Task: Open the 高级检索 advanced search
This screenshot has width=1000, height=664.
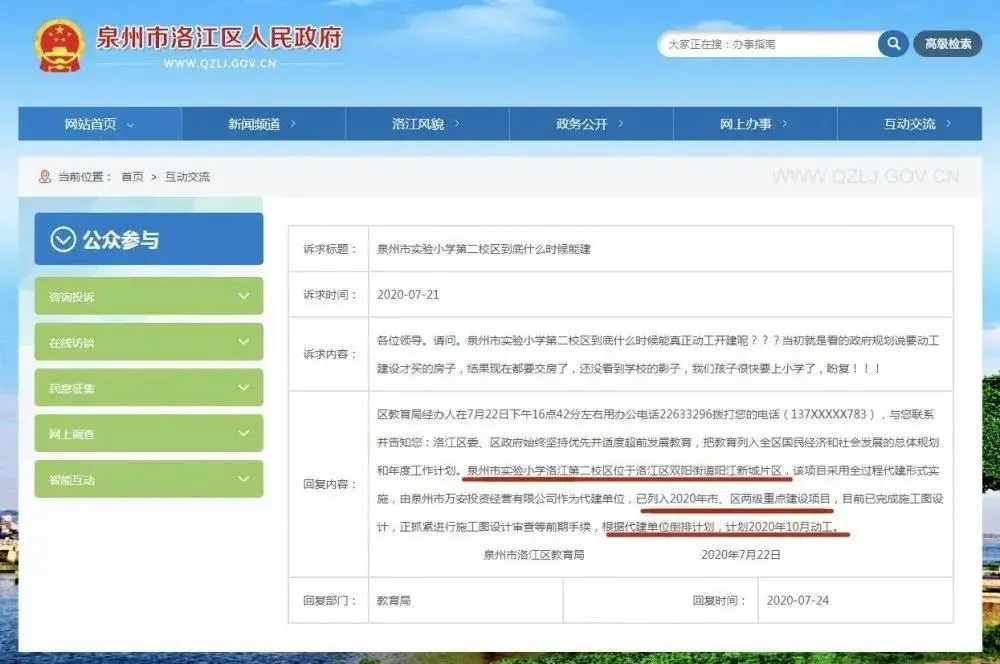Action: click(947, 44)
